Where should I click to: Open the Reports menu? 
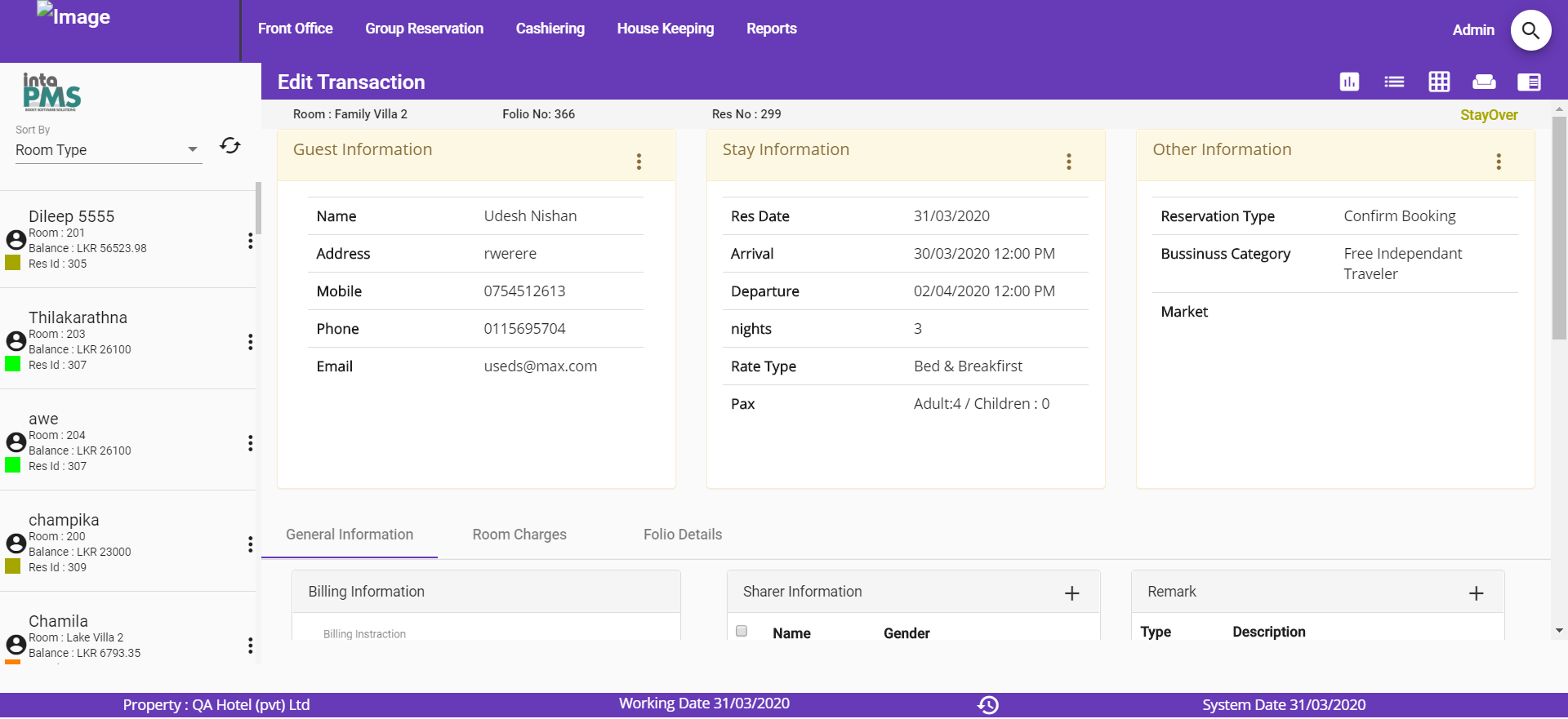(x=771, y=29)
